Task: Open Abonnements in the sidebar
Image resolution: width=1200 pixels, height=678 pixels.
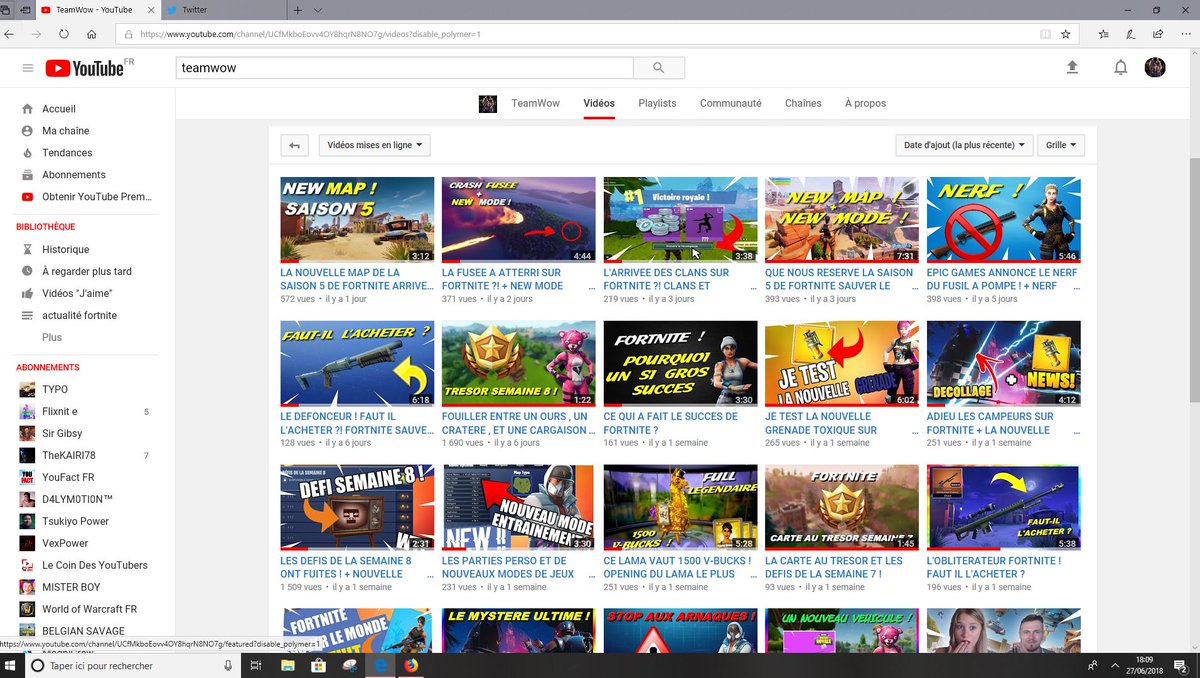Action: [x=73, y=175]
